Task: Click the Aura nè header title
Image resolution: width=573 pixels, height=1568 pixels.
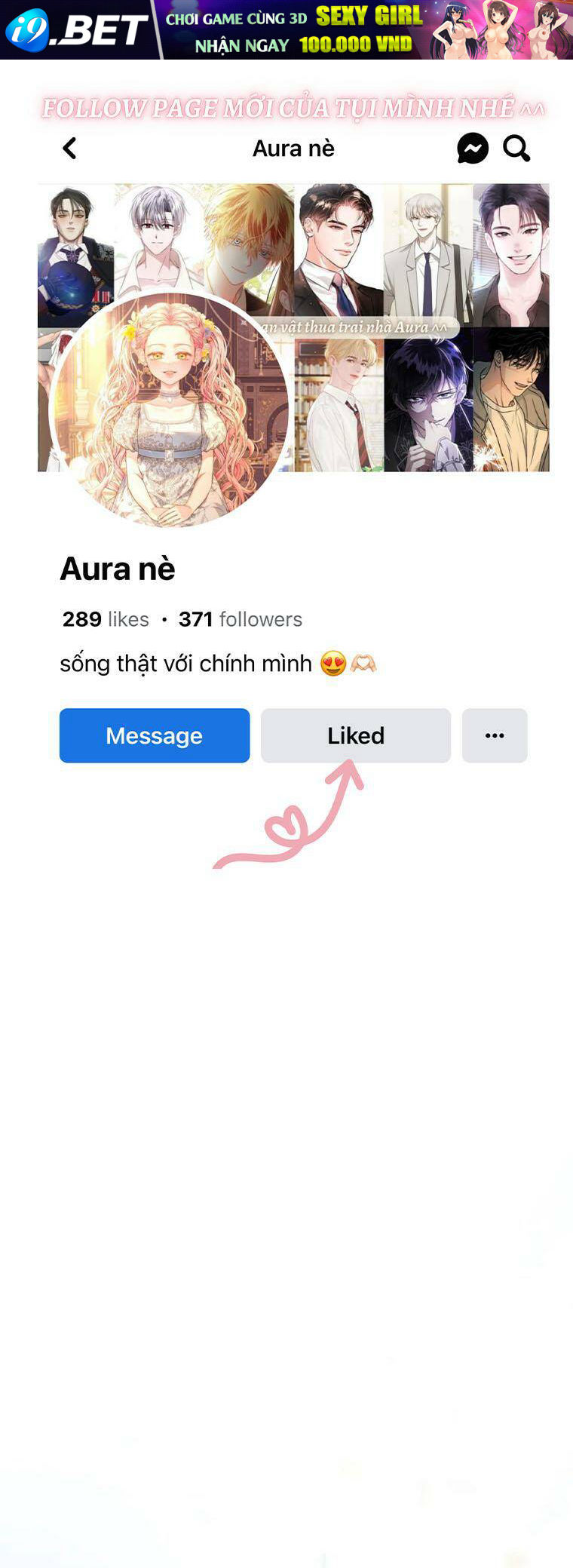Action: coord(293,149)
